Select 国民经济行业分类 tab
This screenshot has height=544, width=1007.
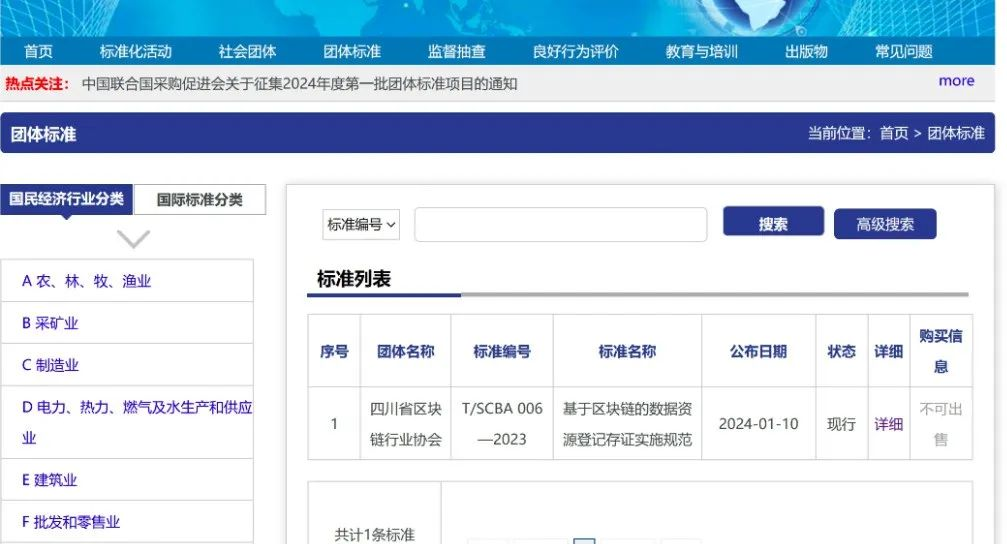click(67, 199)
